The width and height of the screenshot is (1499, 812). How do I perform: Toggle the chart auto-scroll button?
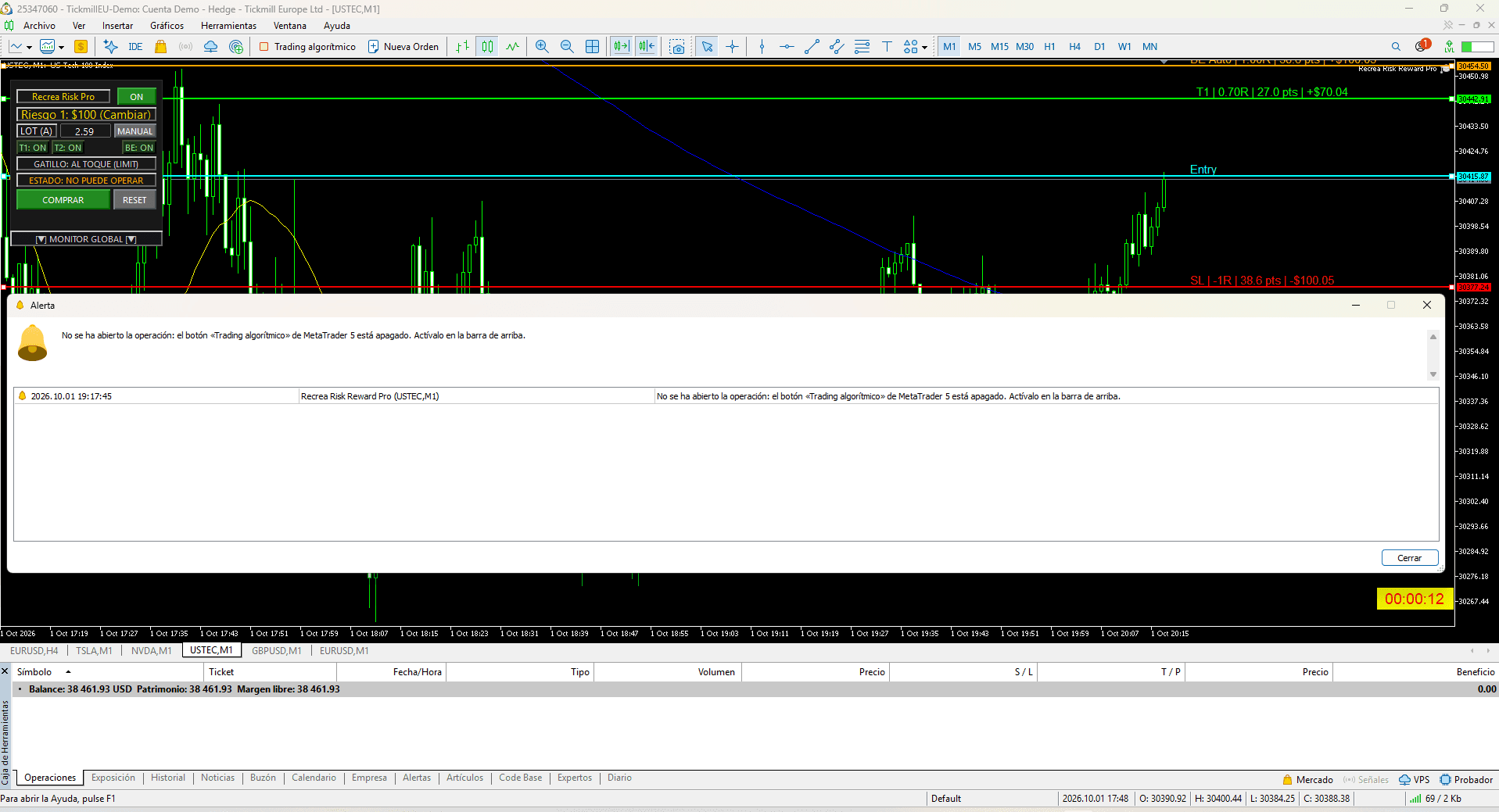point(622,47)
